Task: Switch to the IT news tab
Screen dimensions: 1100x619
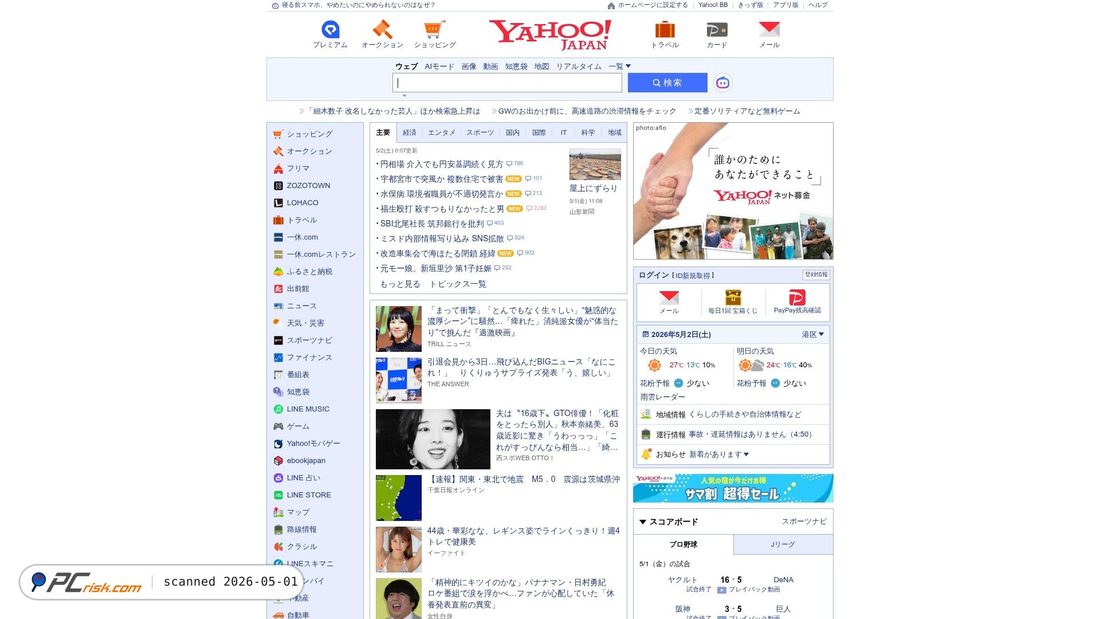Action: point(563,133)
